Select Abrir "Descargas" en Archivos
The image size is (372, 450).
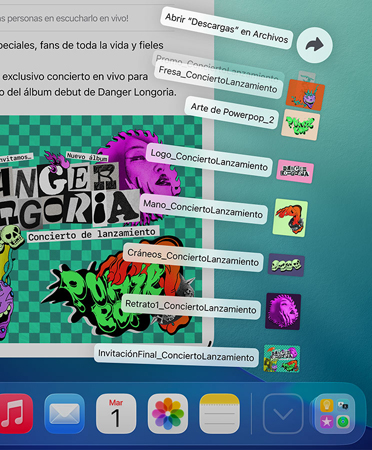227,28
